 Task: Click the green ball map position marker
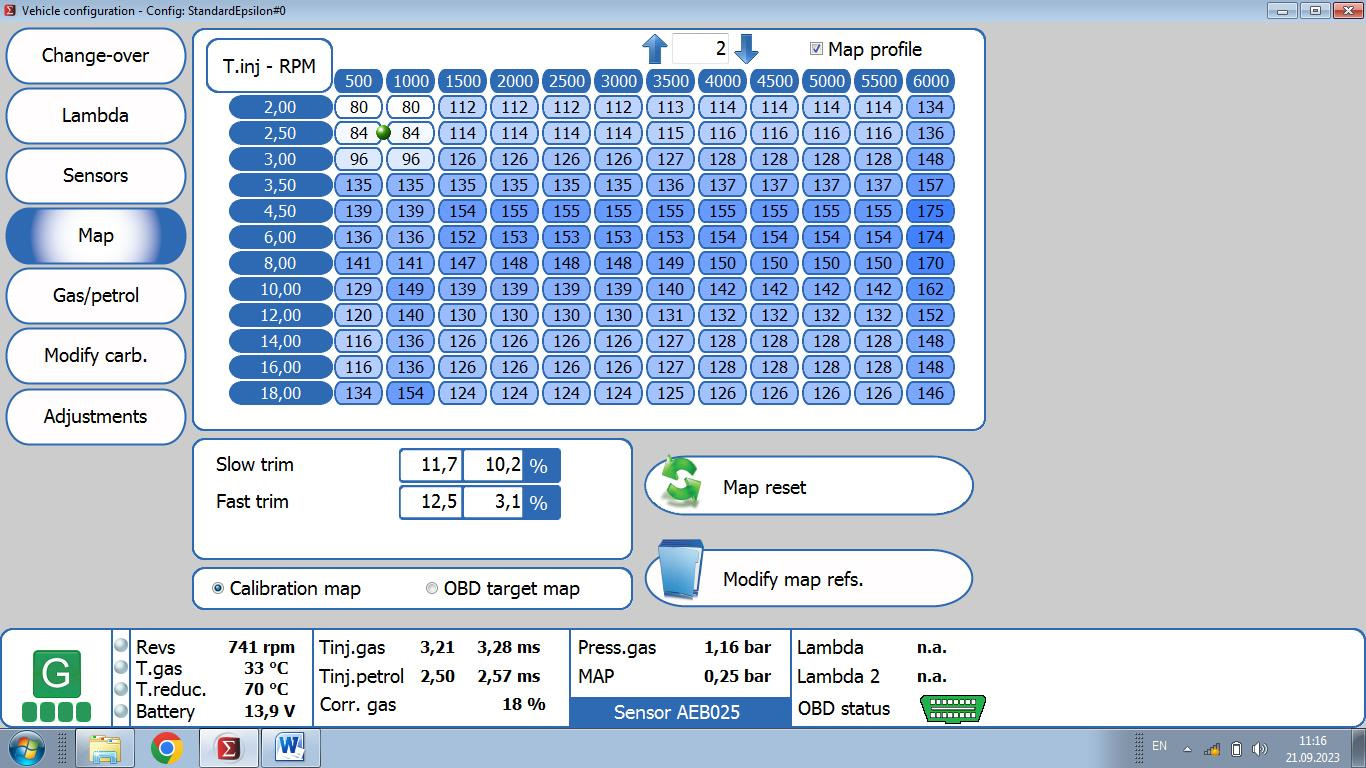tap(383, 132)
